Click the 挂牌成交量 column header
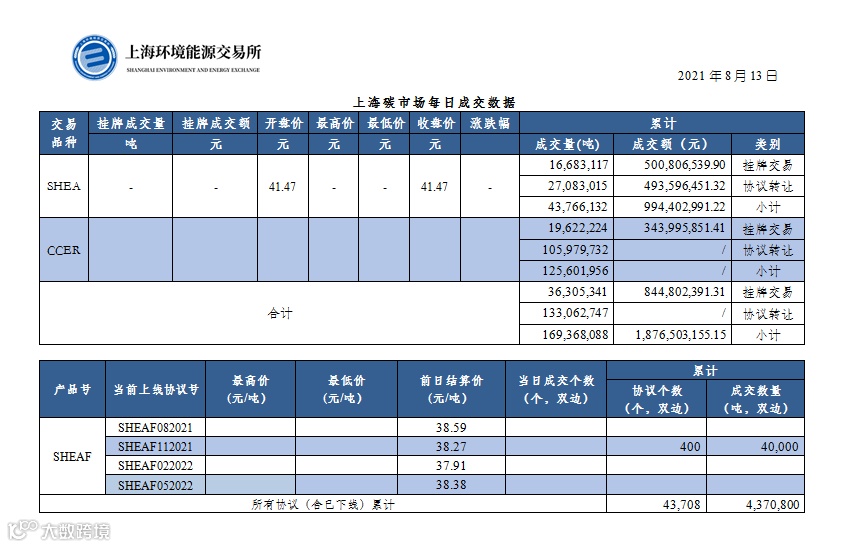 pos(130,123)
